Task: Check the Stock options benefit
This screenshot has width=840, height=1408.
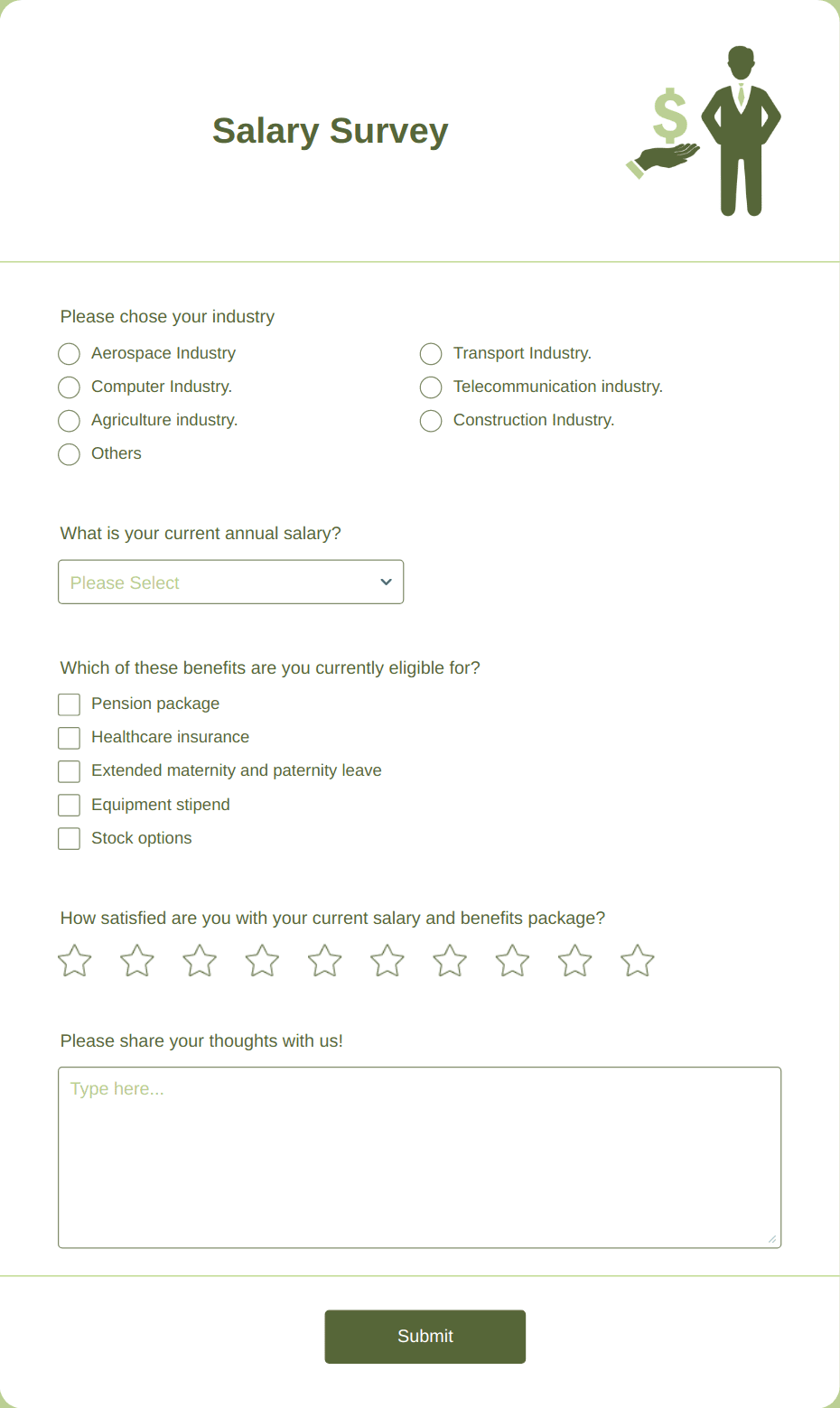Action: coord(69,838)
